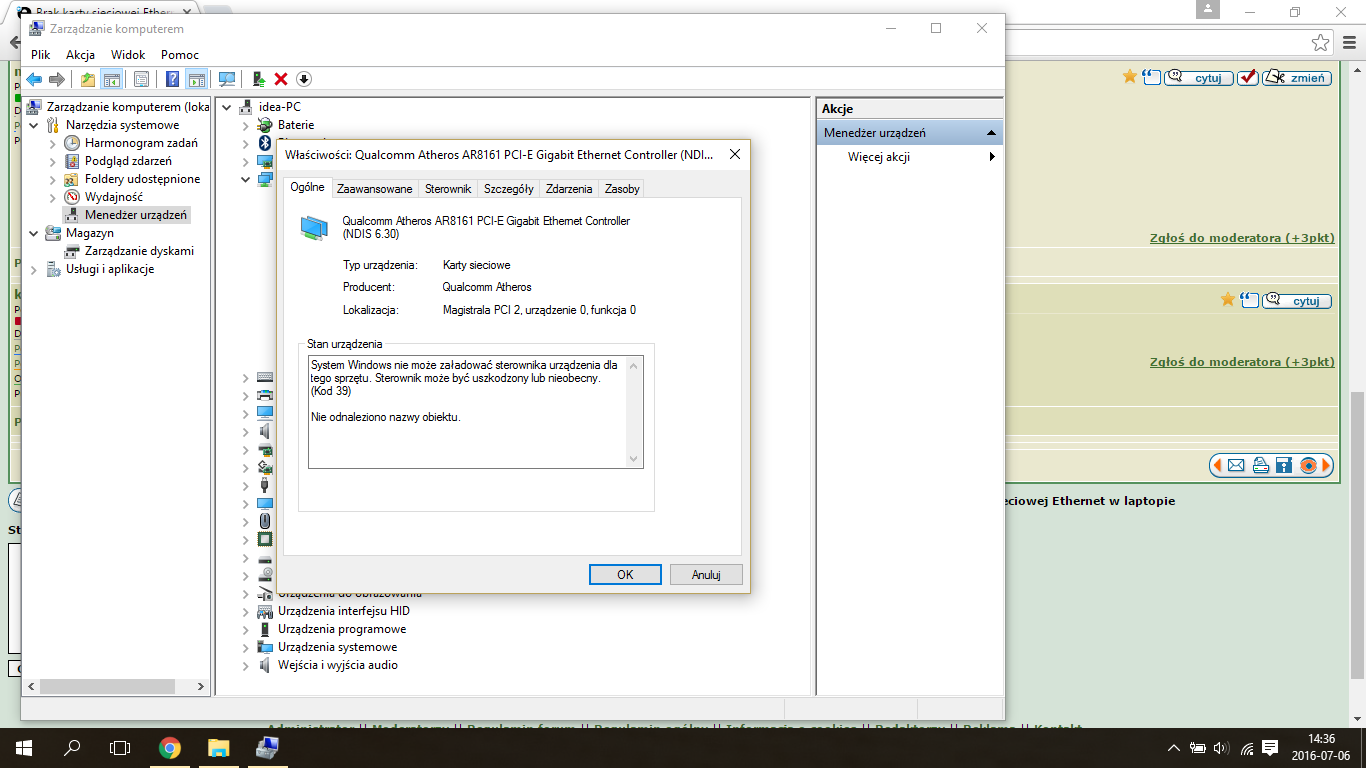1366x768 pixels.
Task: Switch to the Zasoby tab
Action: tap(622, 189)
